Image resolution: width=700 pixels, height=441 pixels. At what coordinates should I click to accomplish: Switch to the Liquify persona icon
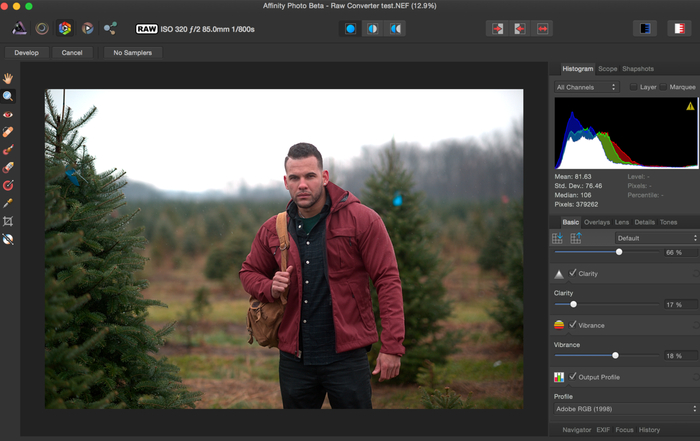click(x=42, y=29)
